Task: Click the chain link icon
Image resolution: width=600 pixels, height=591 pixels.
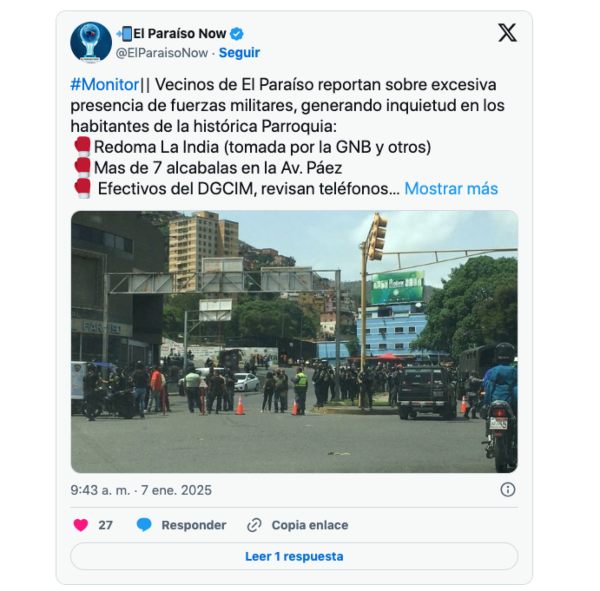Action: pyautogui.click(x=254, y=525)
